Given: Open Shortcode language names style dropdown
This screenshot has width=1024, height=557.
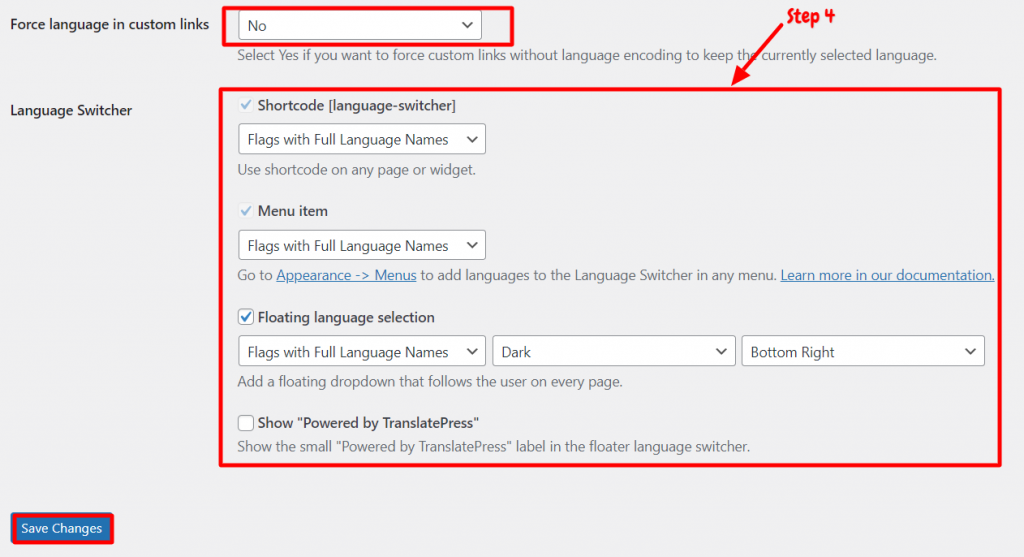Looking at the screenshot, I should click(x=362, y=139).
